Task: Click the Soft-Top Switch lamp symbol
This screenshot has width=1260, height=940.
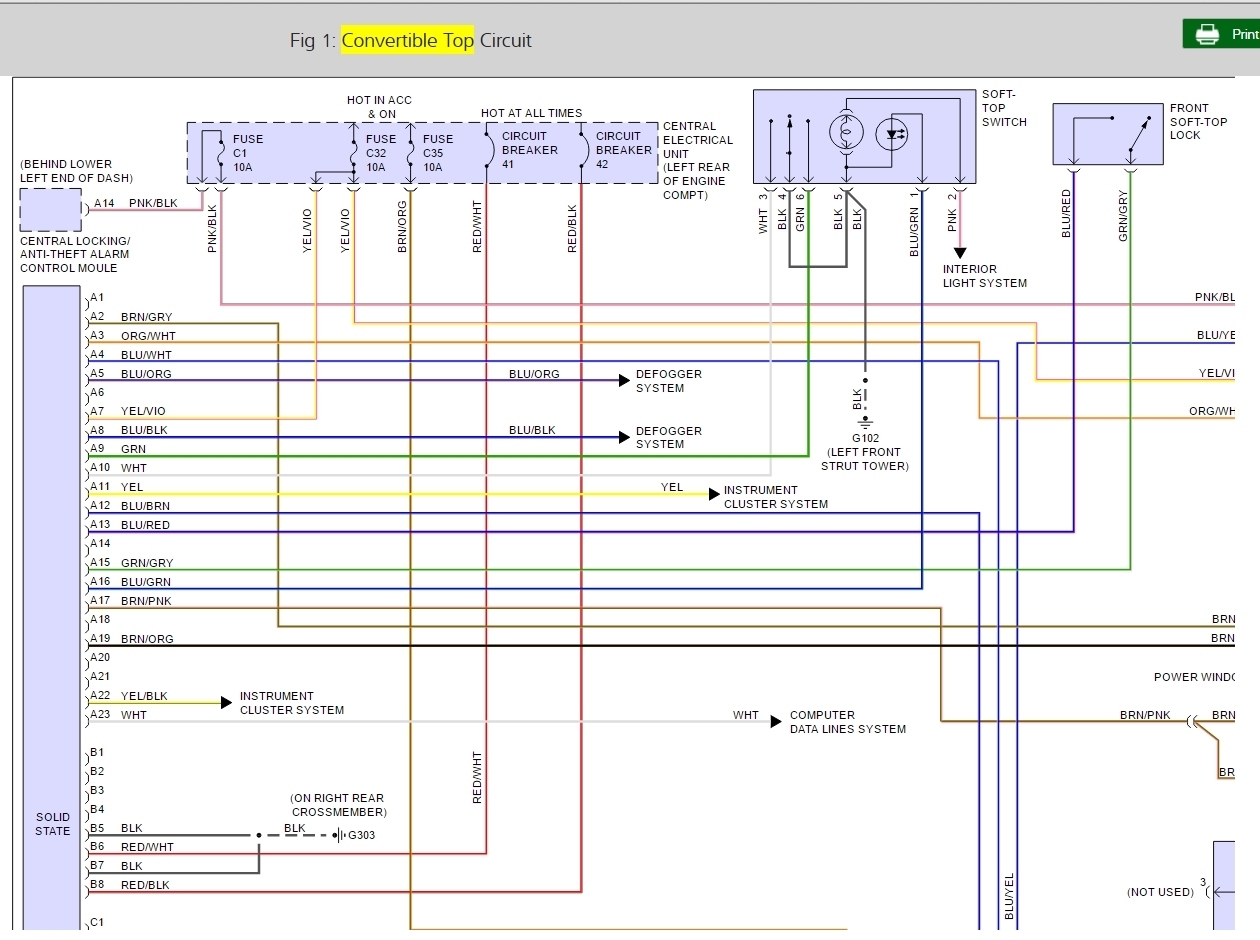Action: pyautogui.click(x=846, y=133)
